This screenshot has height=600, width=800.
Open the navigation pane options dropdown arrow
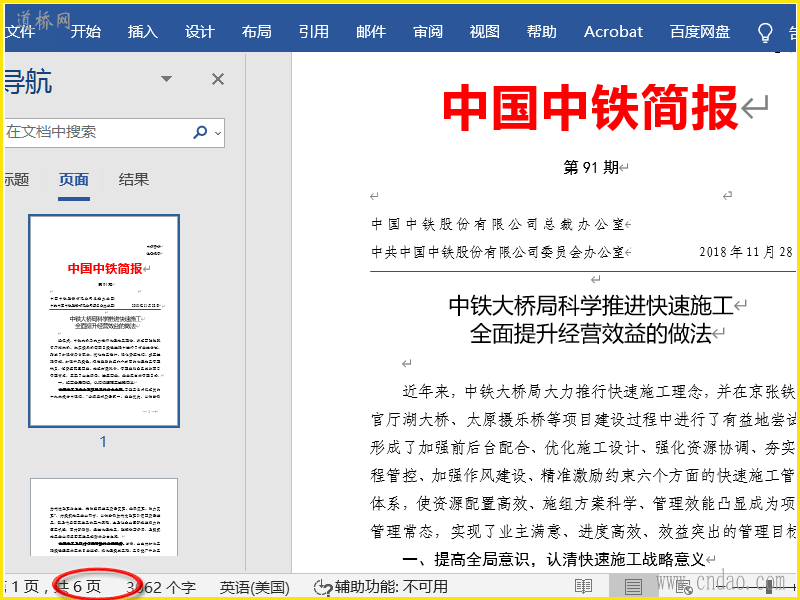point(166,79)
